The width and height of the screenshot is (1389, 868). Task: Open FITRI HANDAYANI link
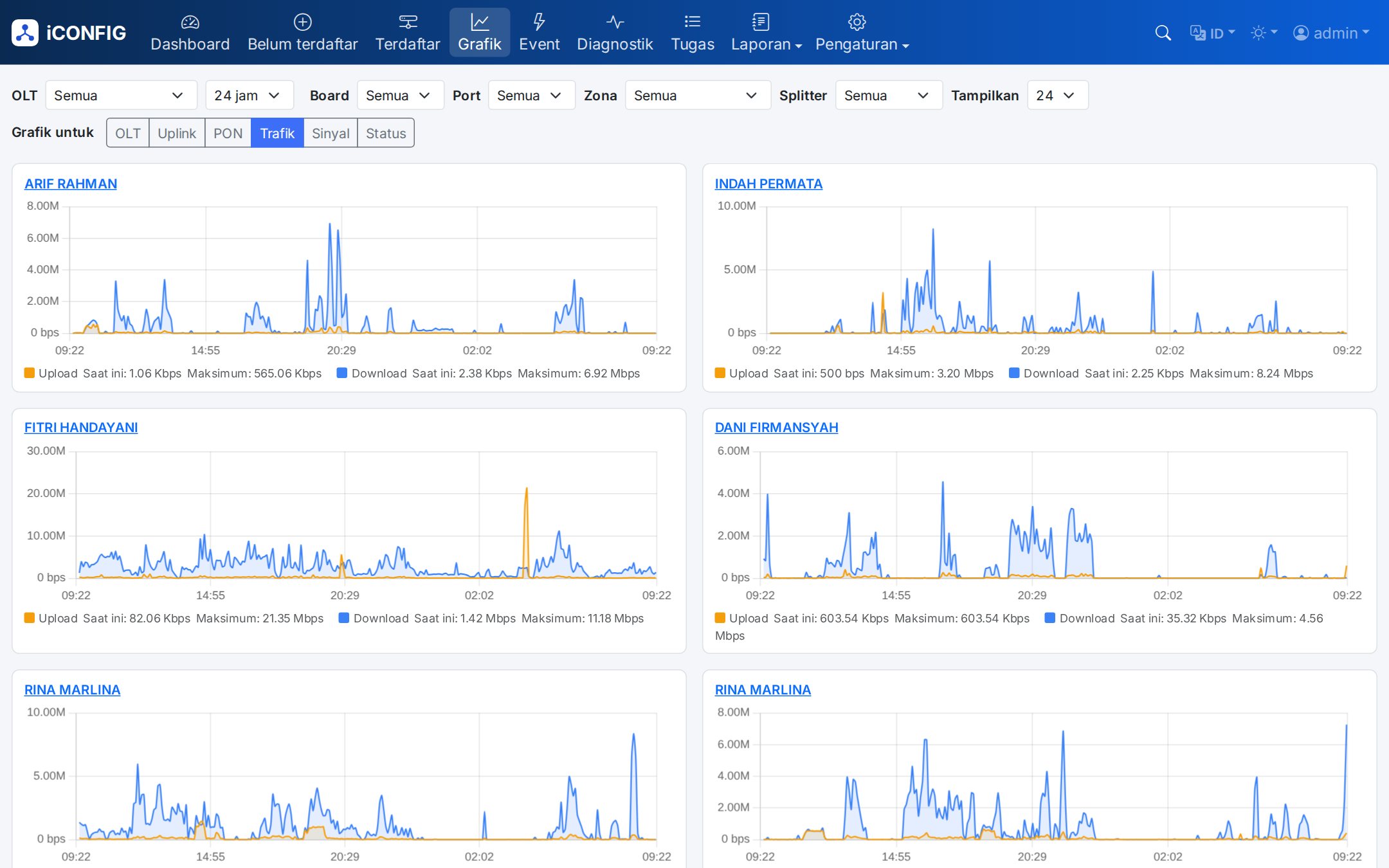point(81,428)
